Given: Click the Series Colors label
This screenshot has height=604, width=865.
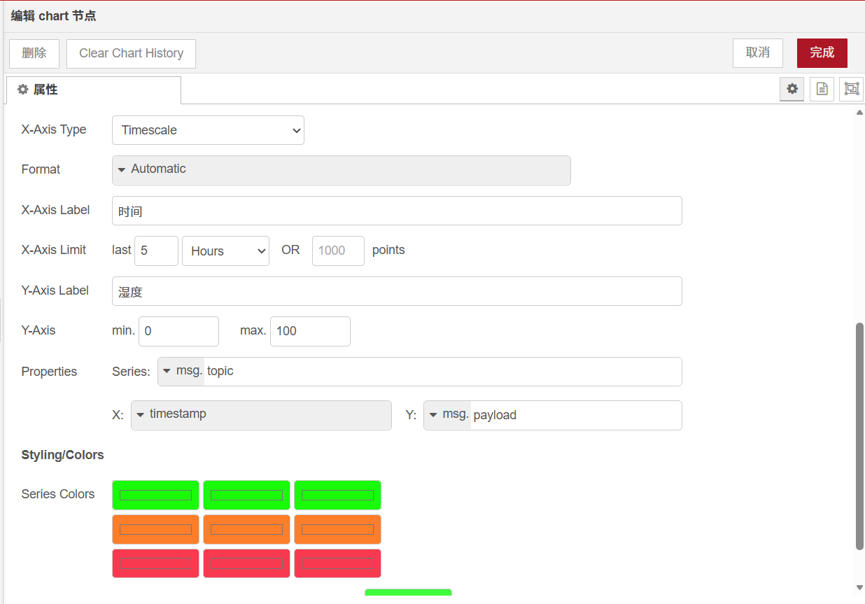Looking at the screenshot, I should coord(58,494).
